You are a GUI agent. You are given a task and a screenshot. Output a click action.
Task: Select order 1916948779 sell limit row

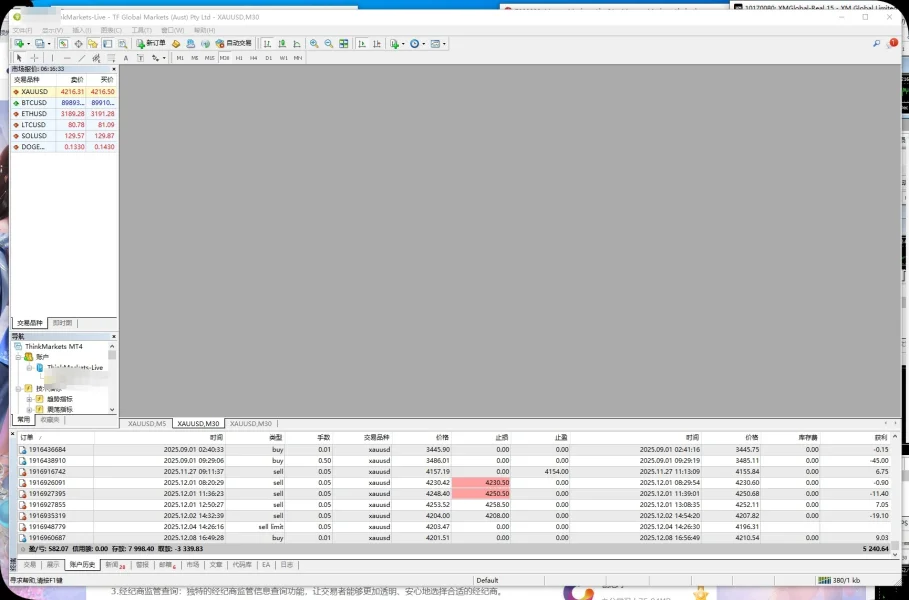(x=455, y=527)
